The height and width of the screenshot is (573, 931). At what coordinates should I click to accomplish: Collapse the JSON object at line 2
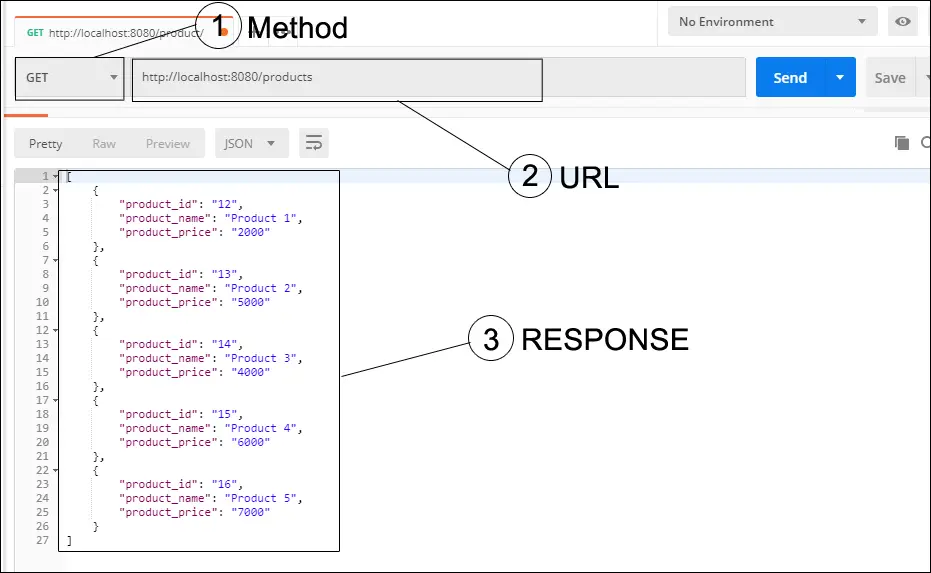[x=55, y=190]
